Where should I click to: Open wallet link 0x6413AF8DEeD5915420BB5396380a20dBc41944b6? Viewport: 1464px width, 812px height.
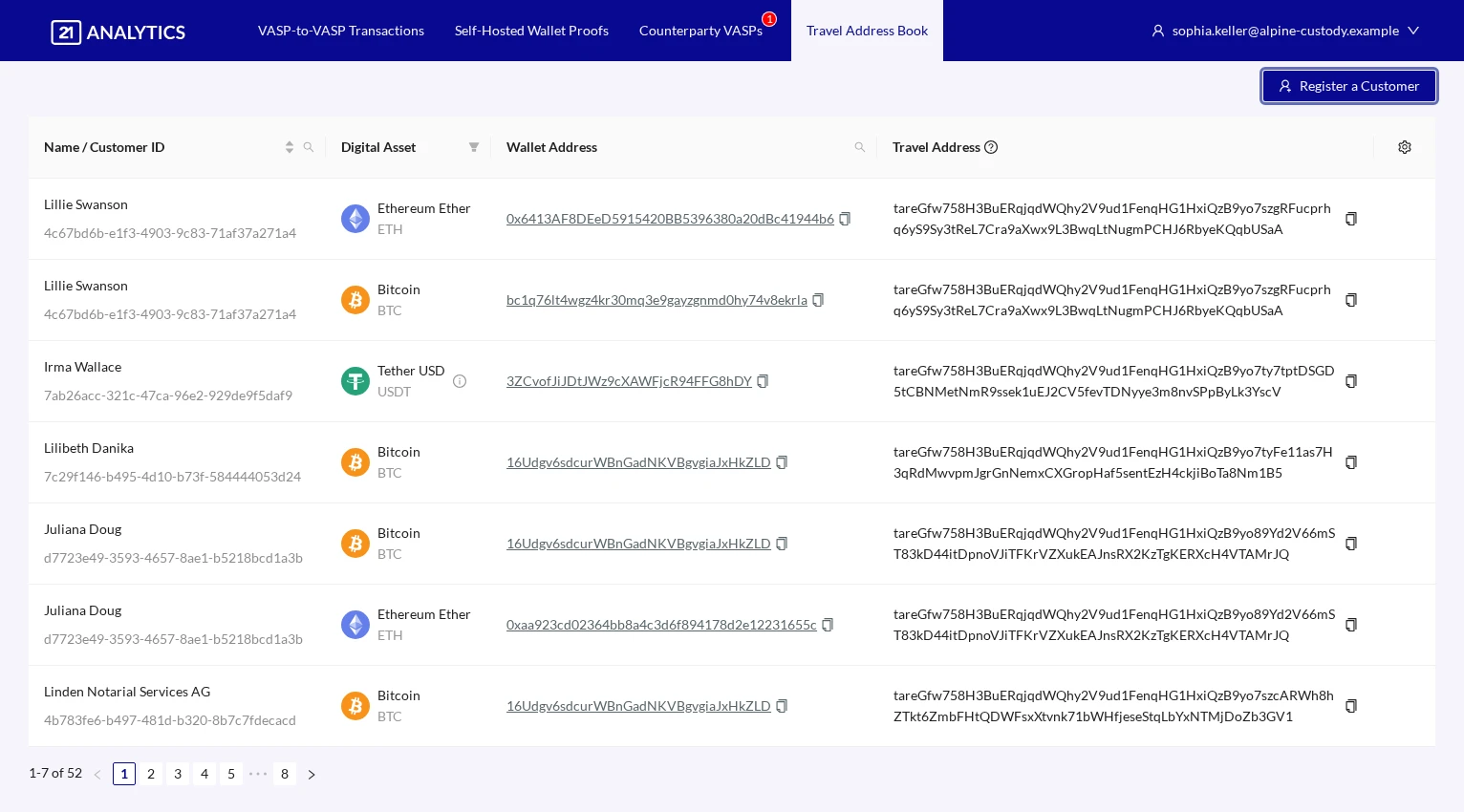pyautogui.click(x=670, y=219)
